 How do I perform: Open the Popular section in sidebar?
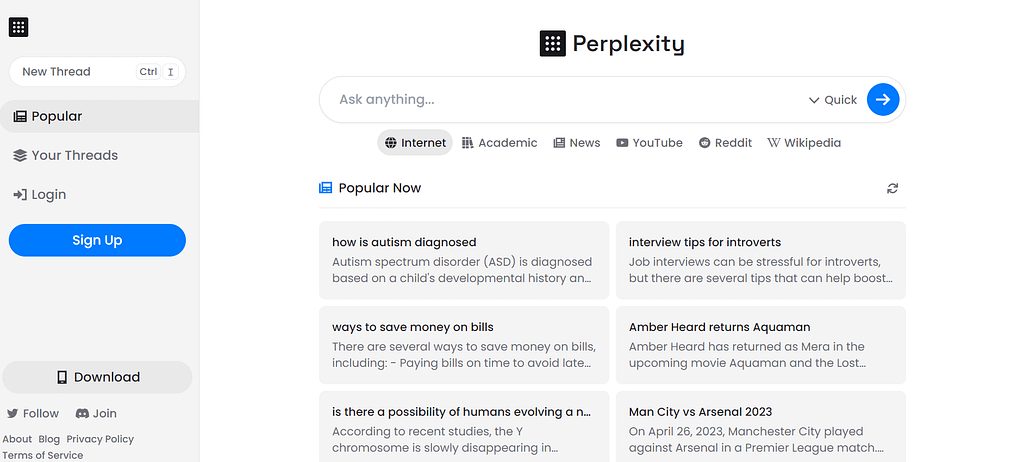point(99,116)
